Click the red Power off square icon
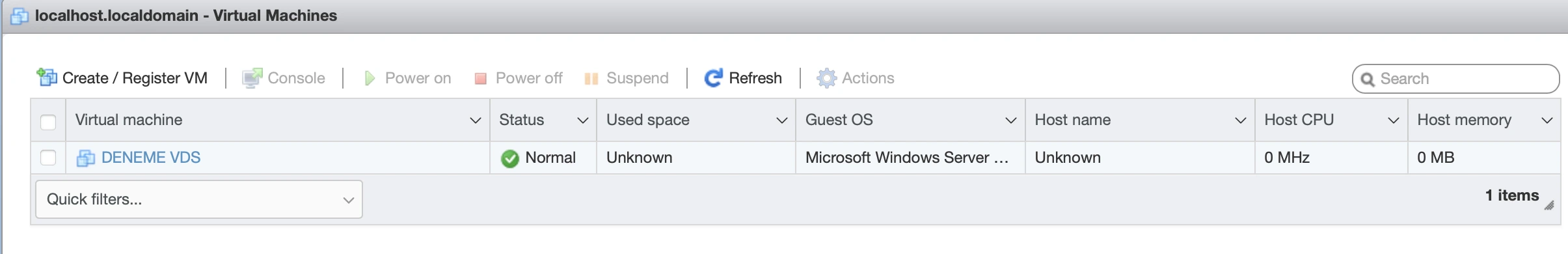This screenshot has width=1568, height=254. 481,79
